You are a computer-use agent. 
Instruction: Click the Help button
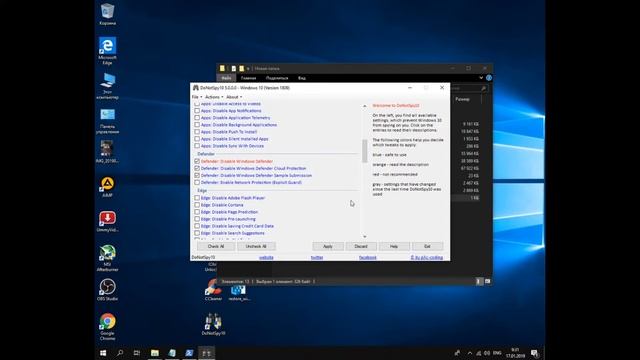[394, 246]
